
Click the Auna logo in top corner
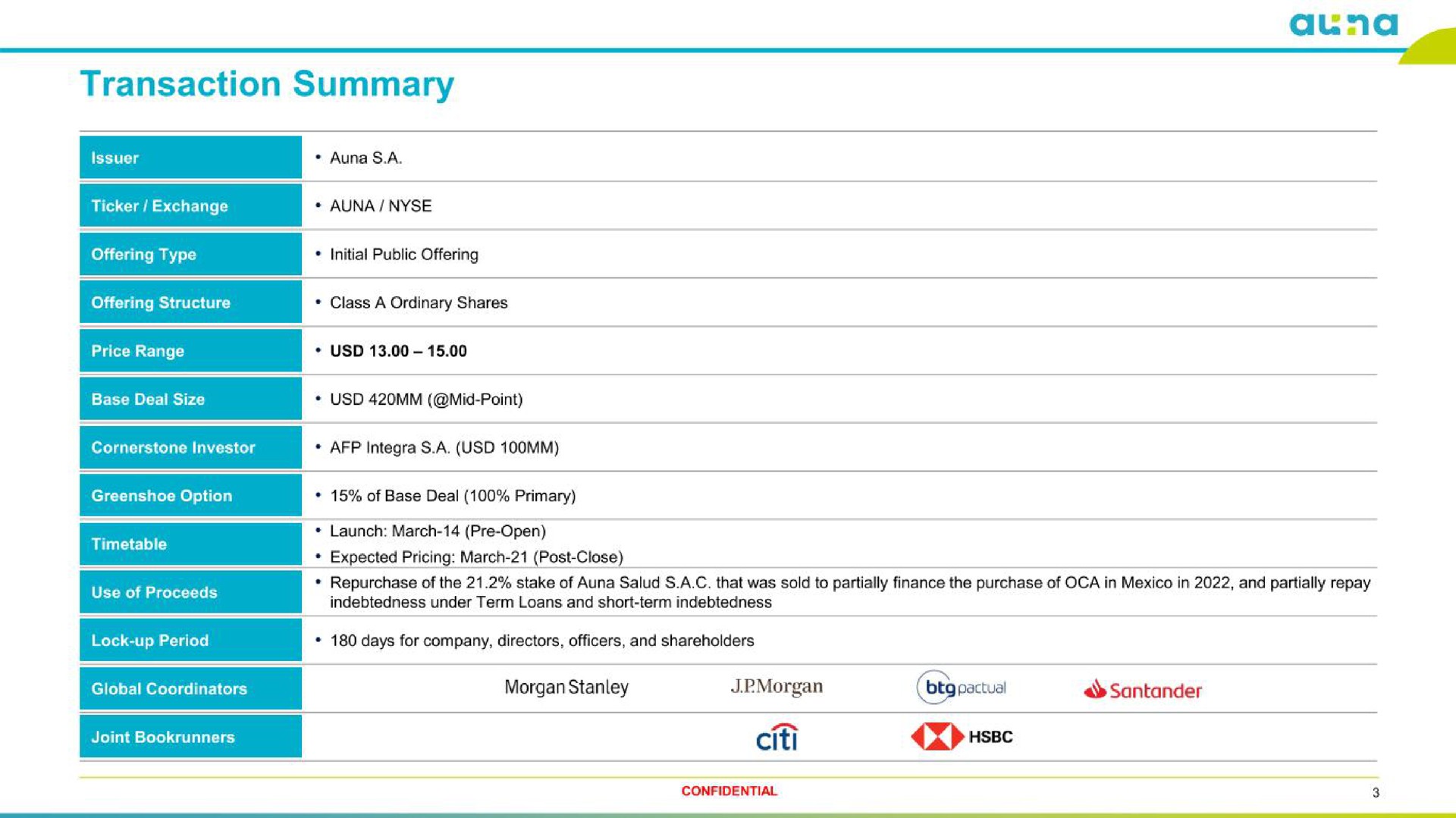[1343, 25]
